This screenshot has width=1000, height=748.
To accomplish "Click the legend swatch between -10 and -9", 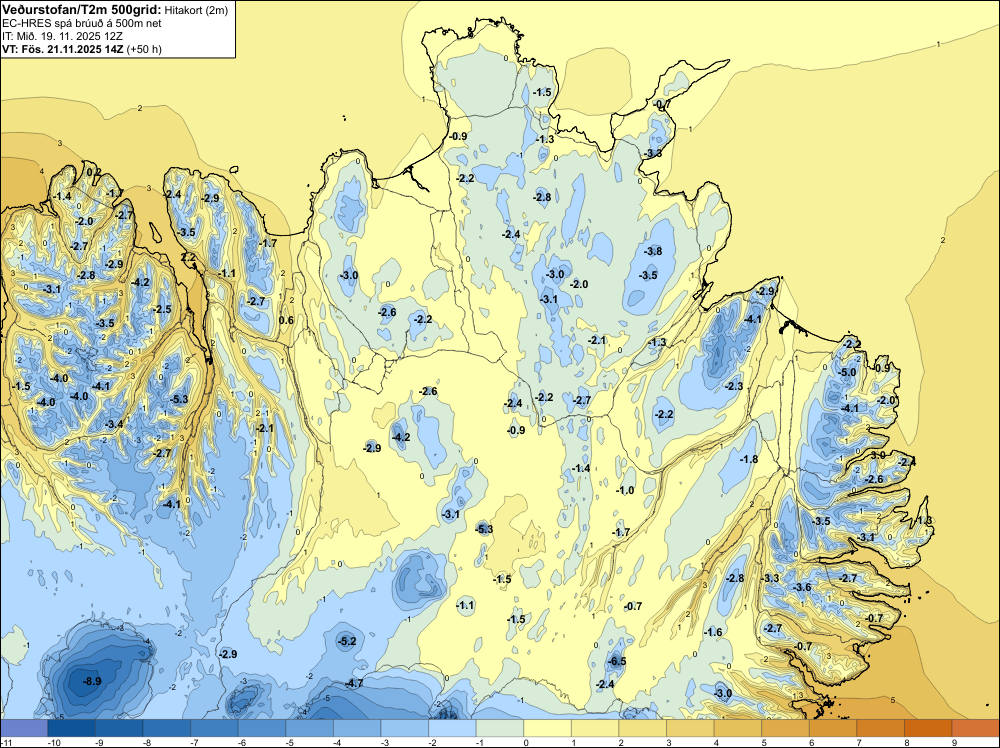I will pos(71,728).
